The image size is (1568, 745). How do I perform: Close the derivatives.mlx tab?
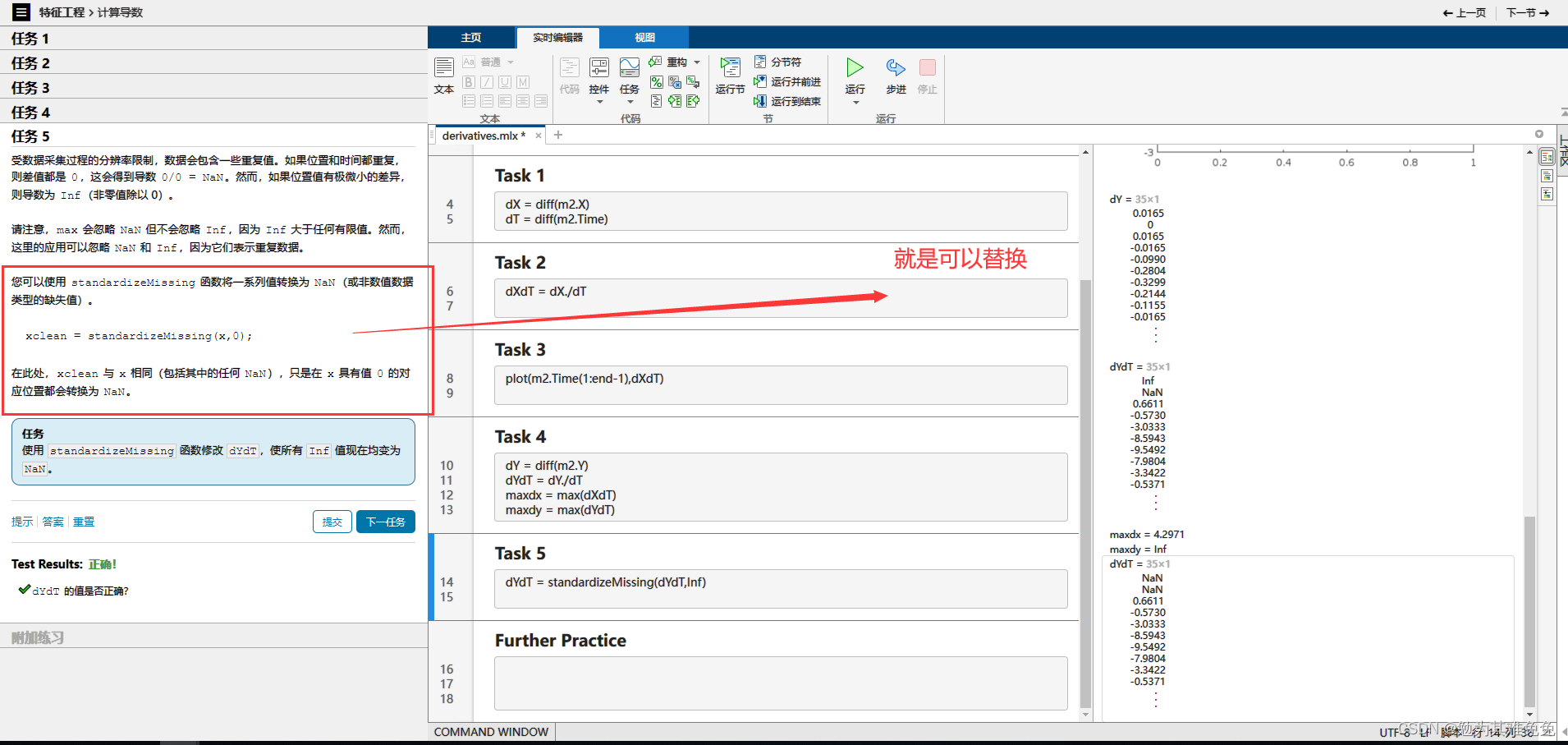(x=539, y=136)
